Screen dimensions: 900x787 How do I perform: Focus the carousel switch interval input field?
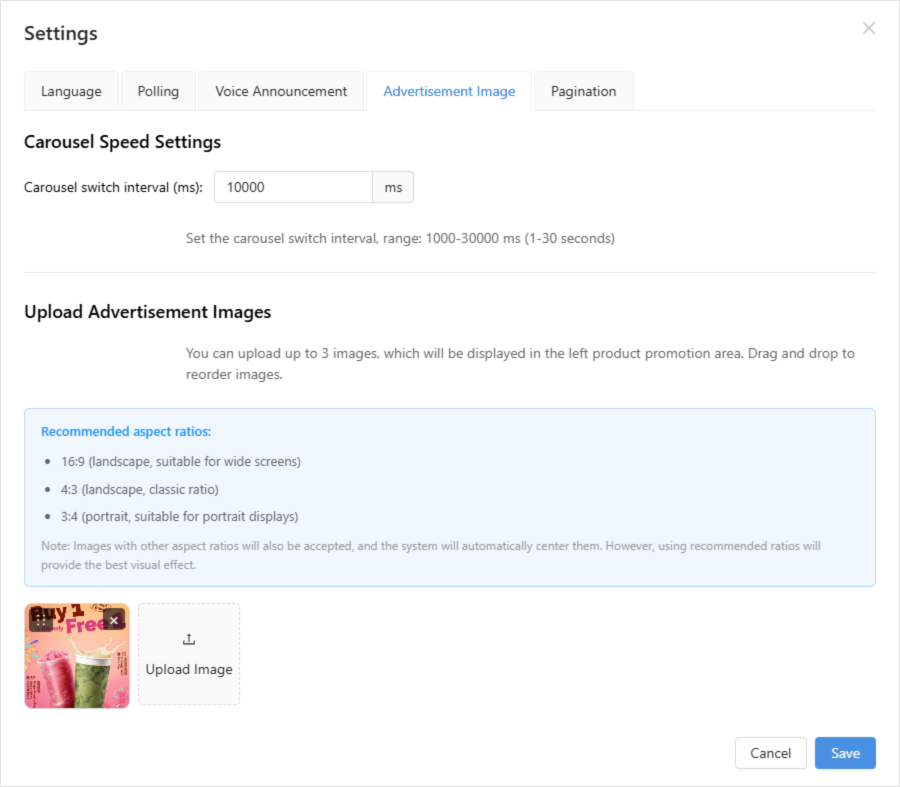(x=293, y=187)
